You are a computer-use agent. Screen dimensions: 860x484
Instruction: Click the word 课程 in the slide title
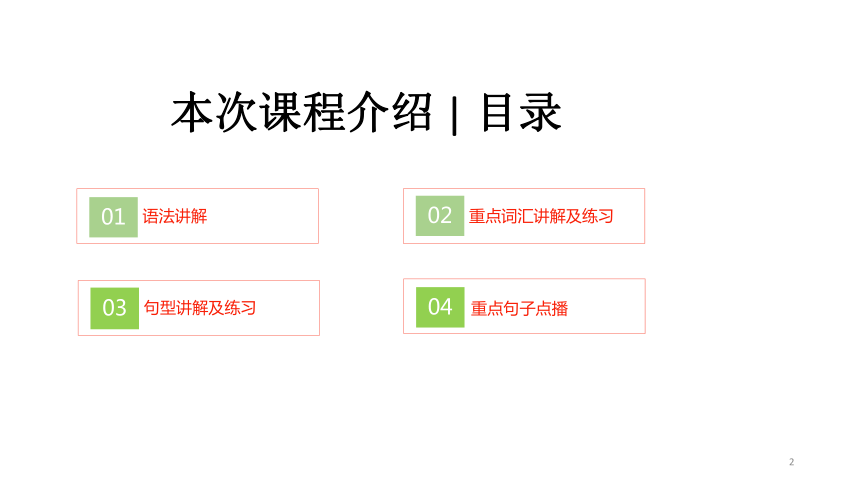pos(302,112)
